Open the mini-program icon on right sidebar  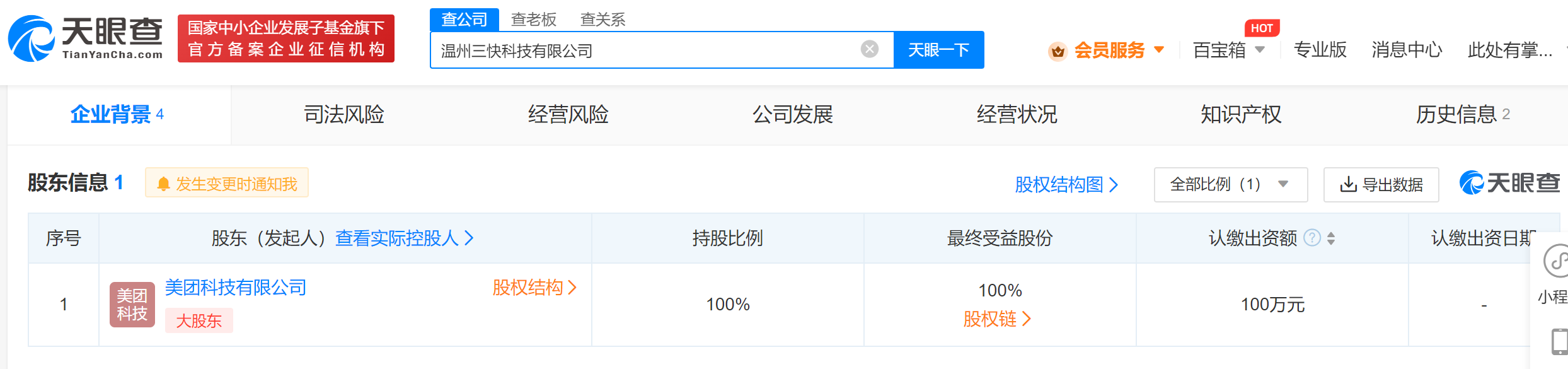1557,261
